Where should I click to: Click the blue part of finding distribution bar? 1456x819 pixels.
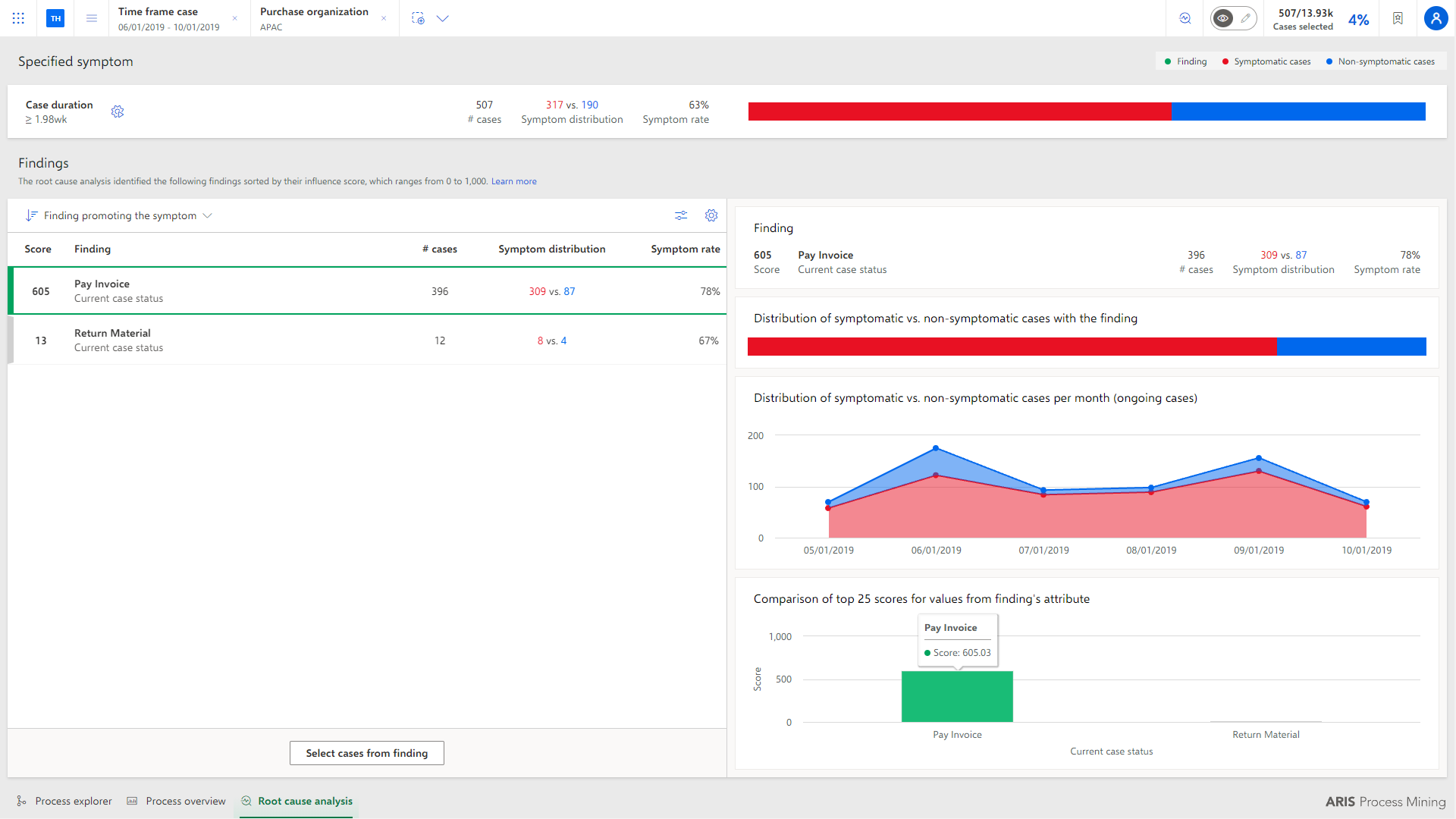click(1351, 347)
